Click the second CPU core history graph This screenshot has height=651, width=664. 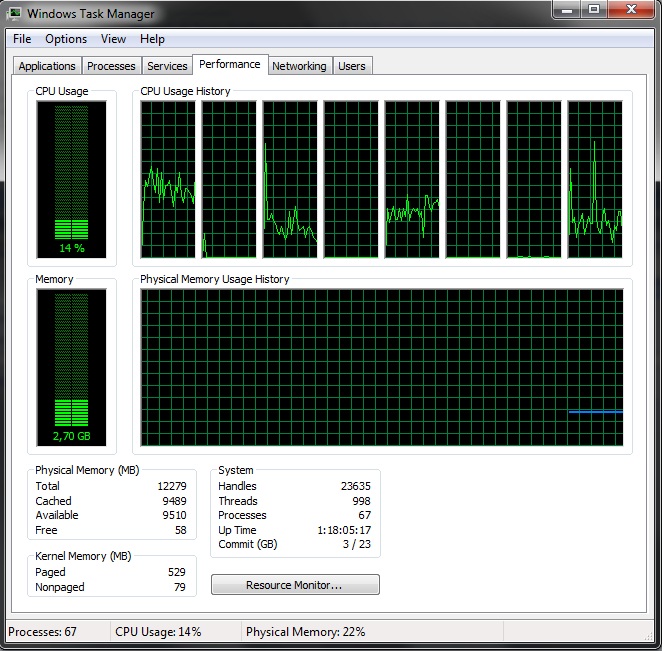point(229,180)
